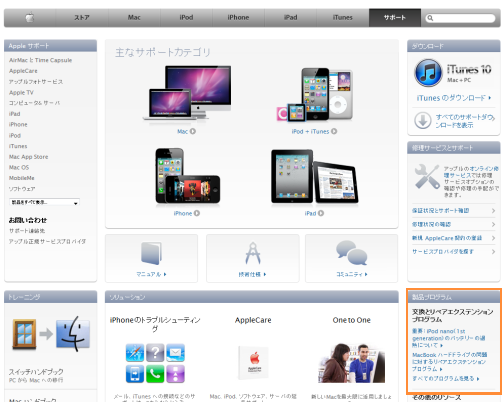Click the arrow icon next to Mac
The image size is (504, 402).
point(193,132)
